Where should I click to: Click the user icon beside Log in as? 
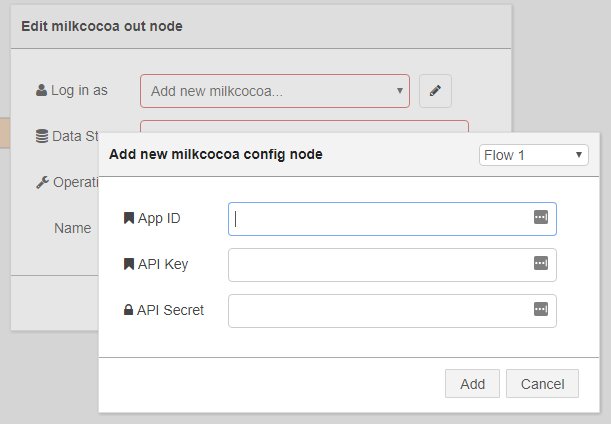[41, 90]
